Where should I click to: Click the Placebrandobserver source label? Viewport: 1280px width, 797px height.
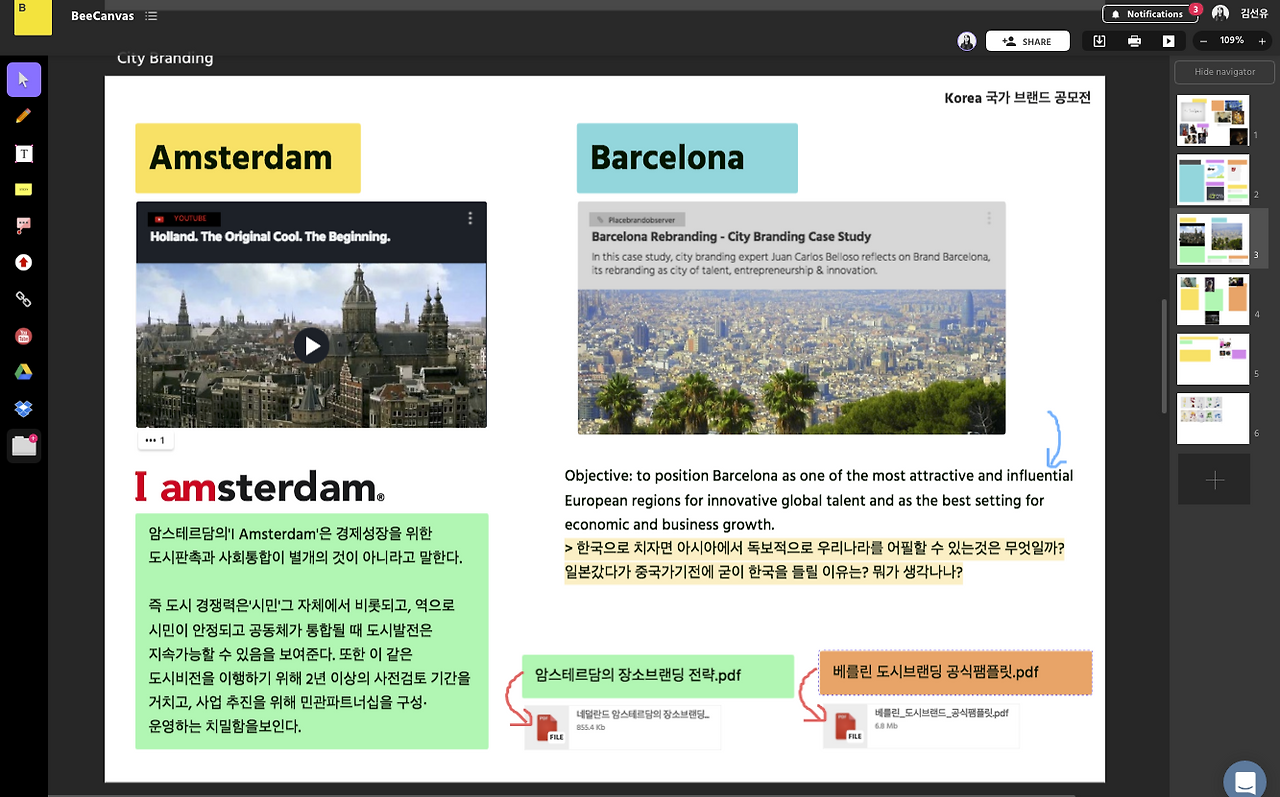pyautogui.click(x=636, y=218)
